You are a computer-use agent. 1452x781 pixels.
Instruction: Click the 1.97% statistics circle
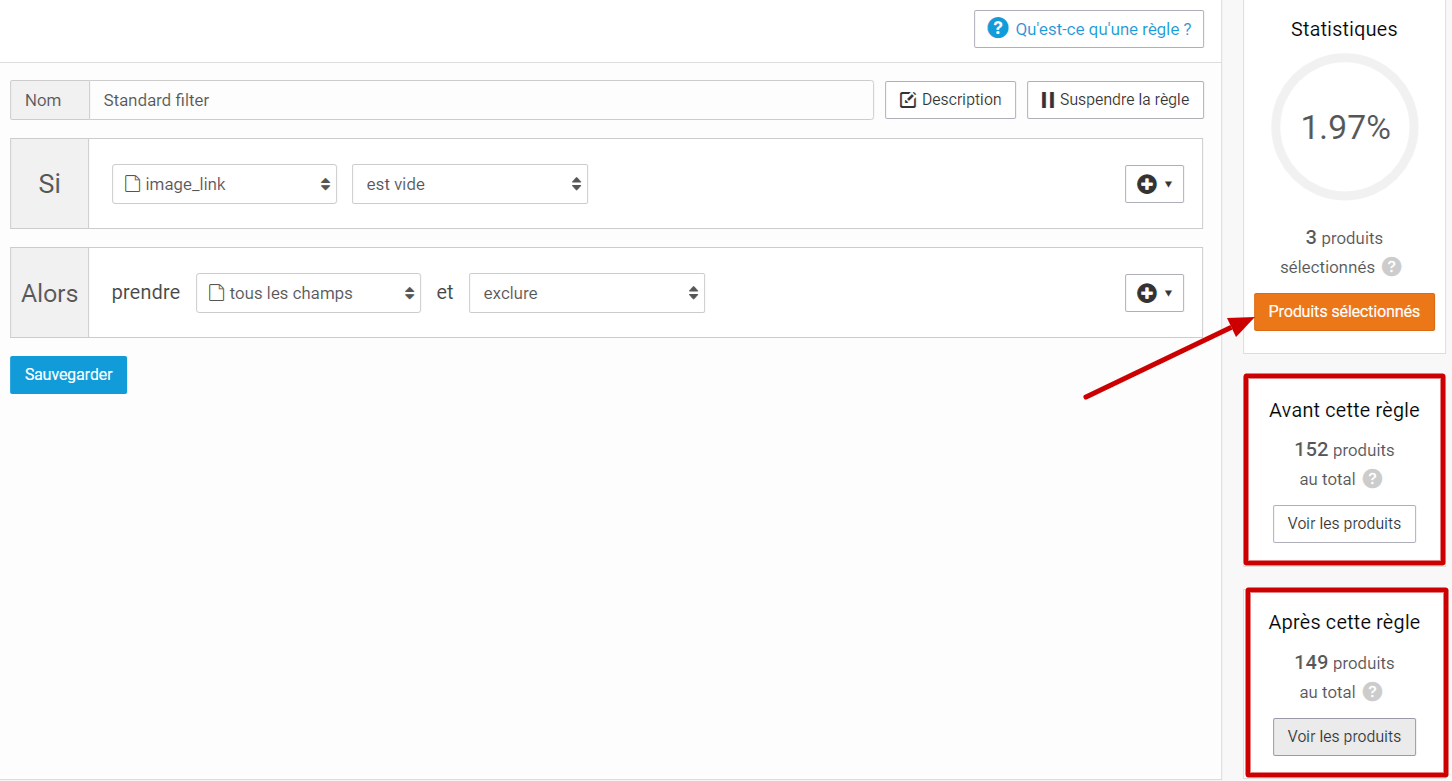click(1344, 127)
